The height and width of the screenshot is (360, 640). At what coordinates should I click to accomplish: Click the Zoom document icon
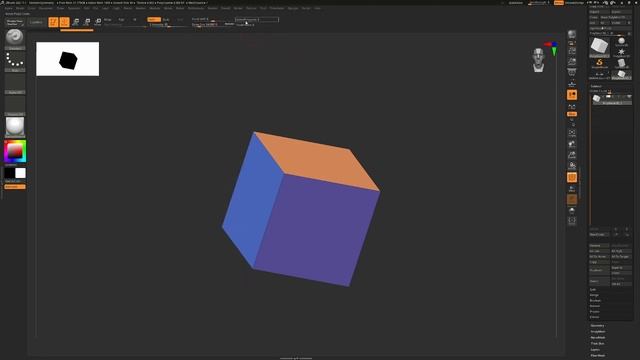(572, 62)
